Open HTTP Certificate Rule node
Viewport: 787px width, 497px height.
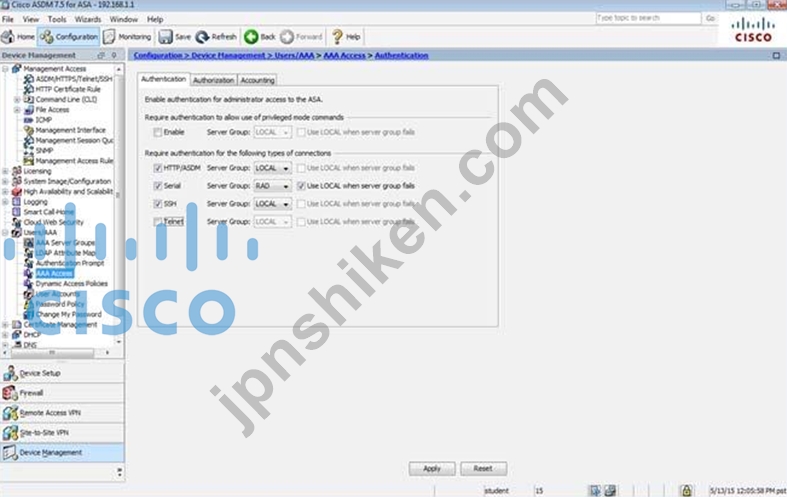tap(68, 89)
